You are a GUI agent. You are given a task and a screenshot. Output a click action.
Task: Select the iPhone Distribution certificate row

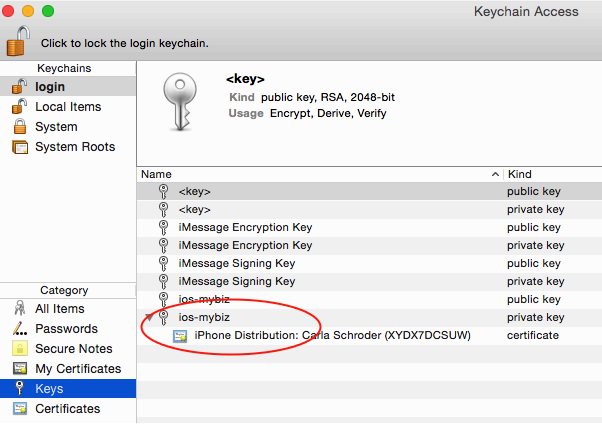click(x=330, y=335)
